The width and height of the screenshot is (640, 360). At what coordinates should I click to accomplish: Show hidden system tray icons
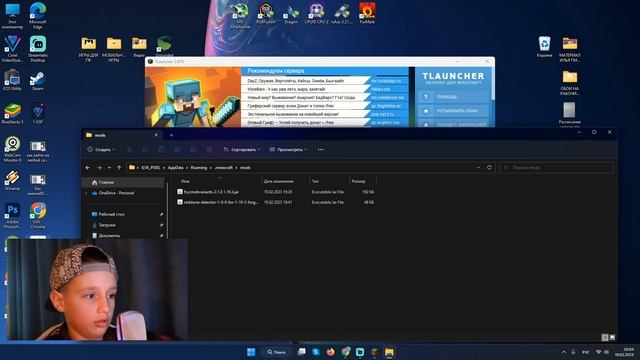pos(564,352)
